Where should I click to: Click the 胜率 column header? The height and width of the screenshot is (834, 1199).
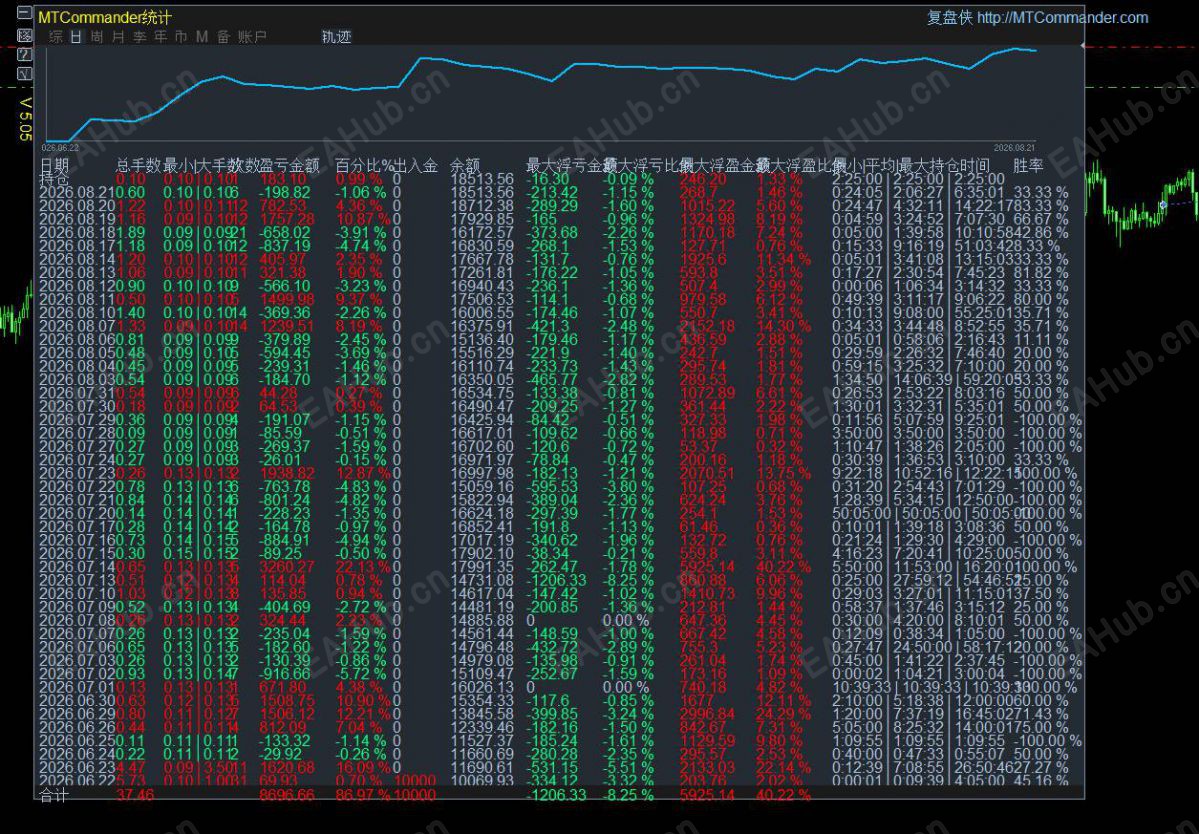coord(1028,166)
